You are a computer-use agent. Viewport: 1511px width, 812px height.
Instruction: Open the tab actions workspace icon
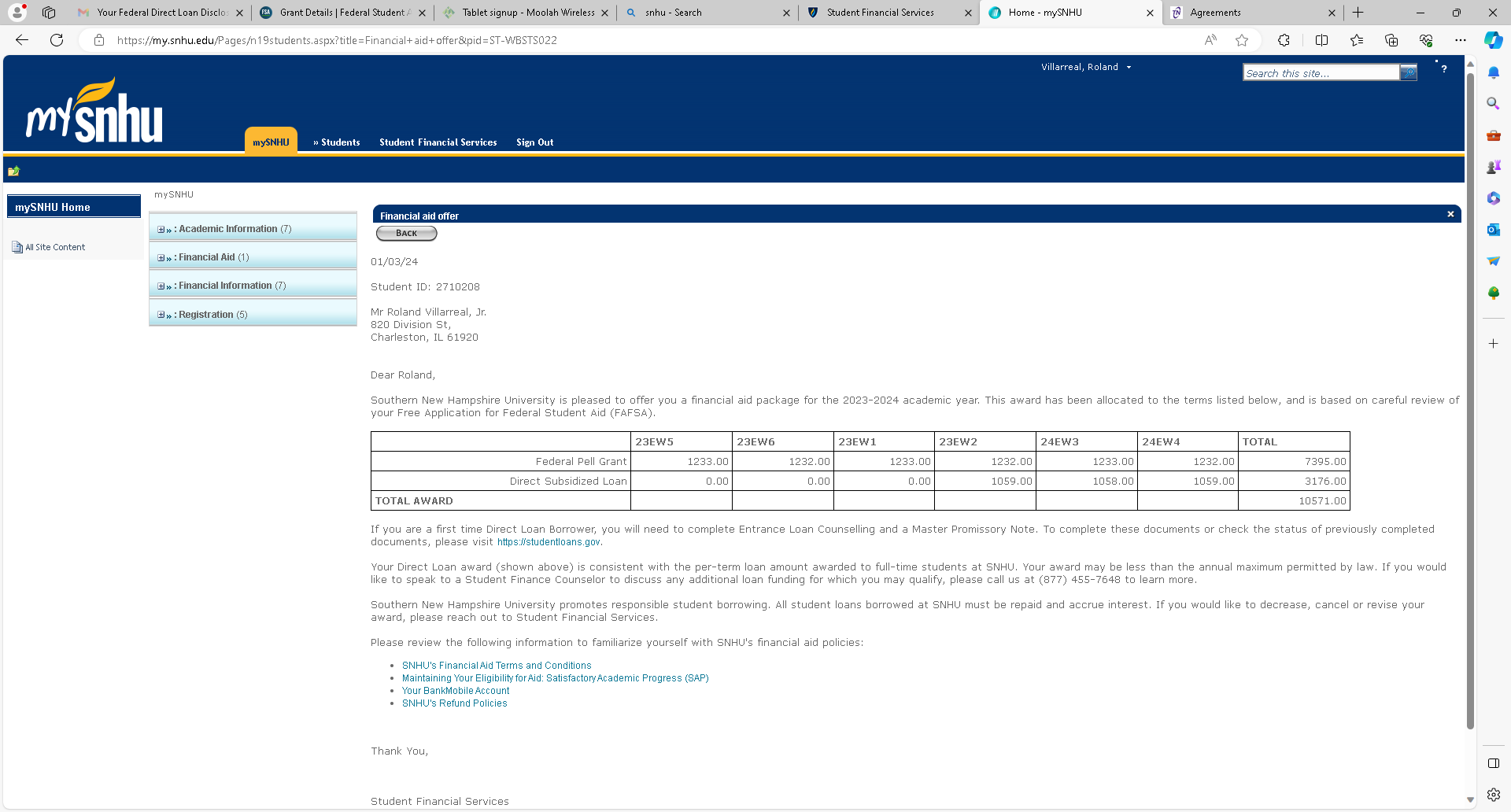(x=49, y=13)
